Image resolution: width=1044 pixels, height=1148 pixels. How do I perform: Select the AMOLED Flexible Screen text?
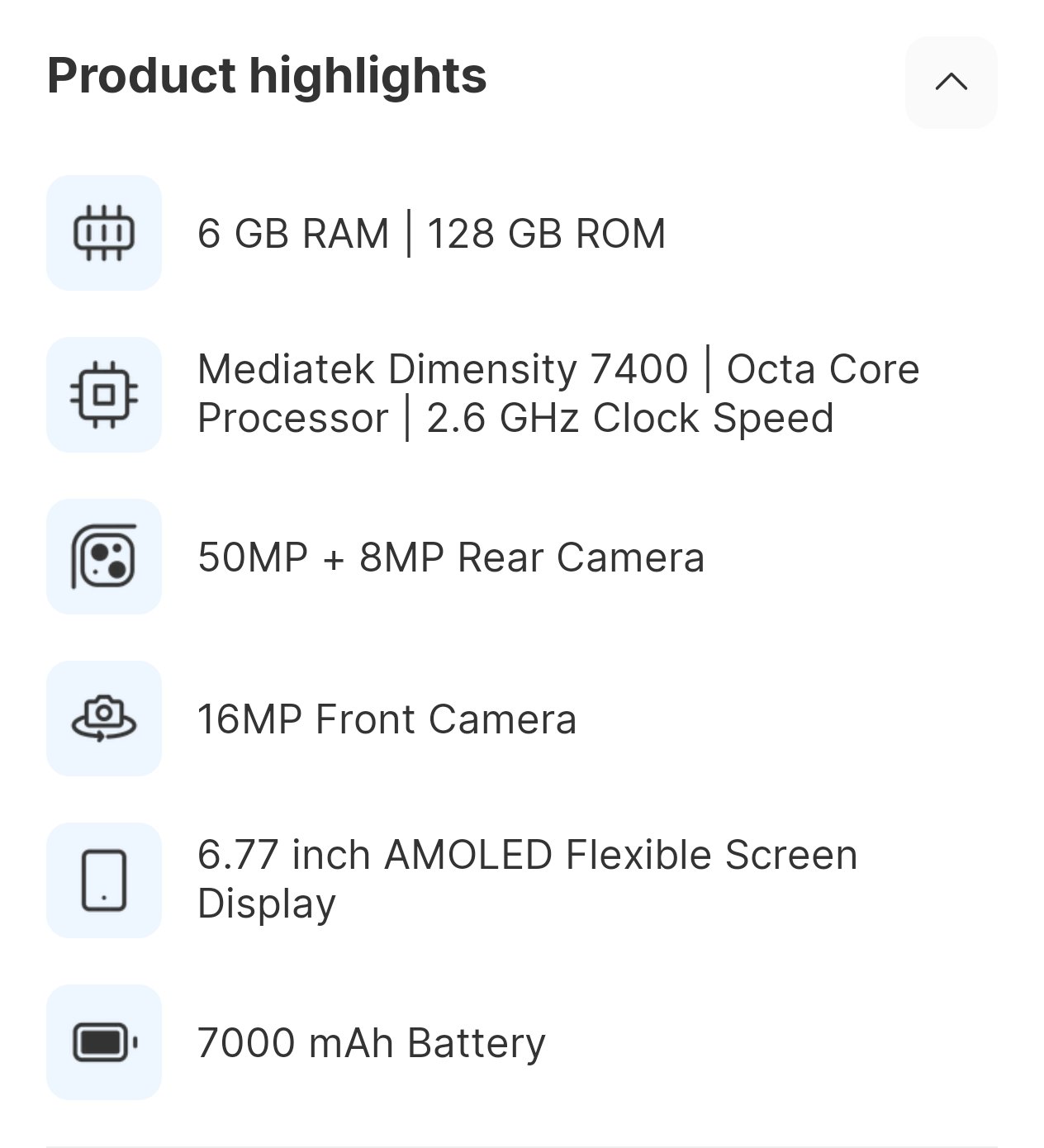621,855
